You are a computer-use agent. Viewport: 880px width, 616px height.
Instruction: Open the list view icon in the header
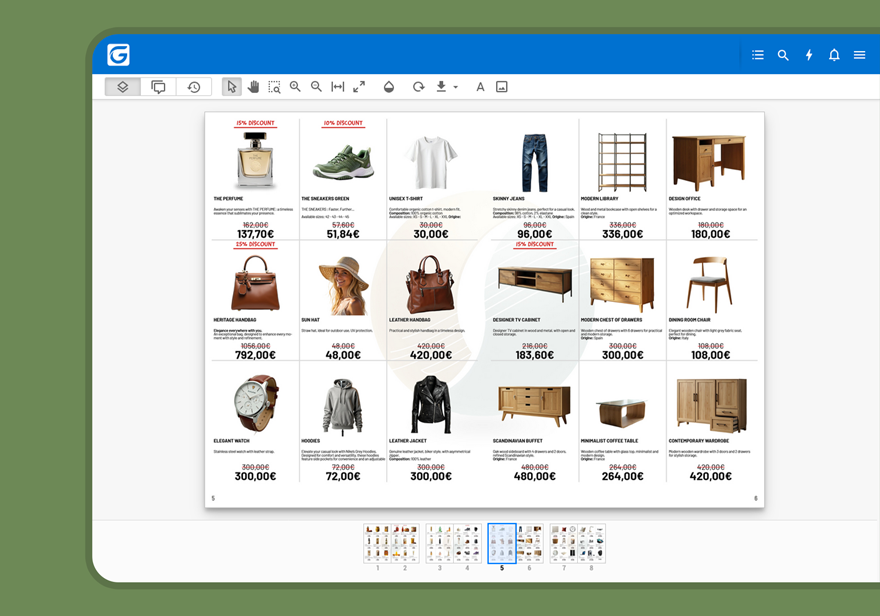click(758, 55)
